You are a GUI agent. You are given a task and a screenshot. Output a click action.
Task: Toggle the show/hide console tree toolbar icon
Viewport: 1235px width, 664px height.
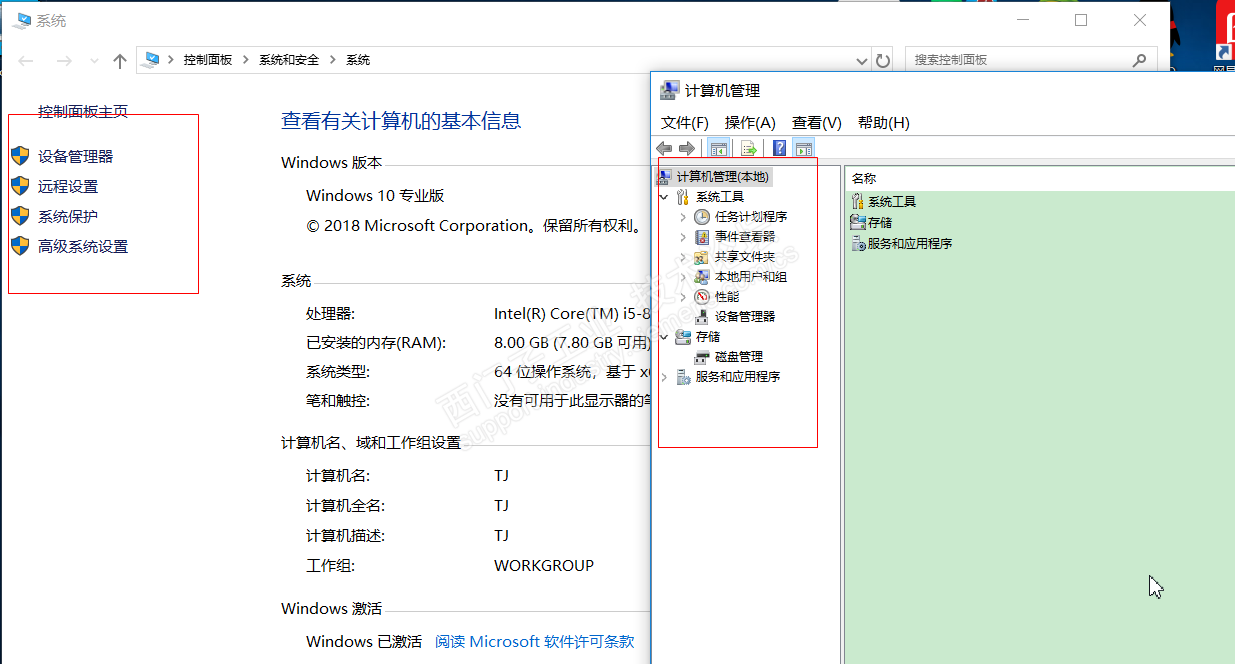(x=718, y=149)
